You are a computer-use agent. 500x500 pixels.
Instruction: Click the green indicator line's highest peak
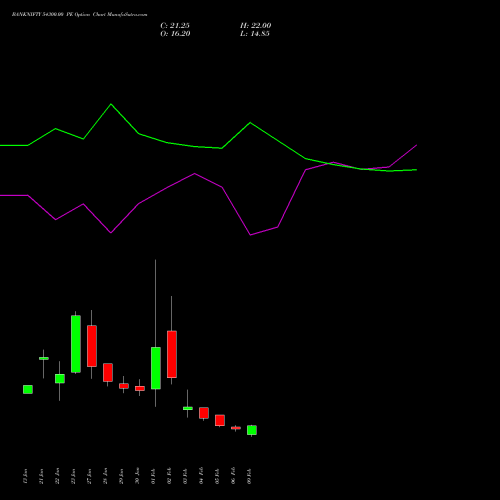click(x=111, y=104)
